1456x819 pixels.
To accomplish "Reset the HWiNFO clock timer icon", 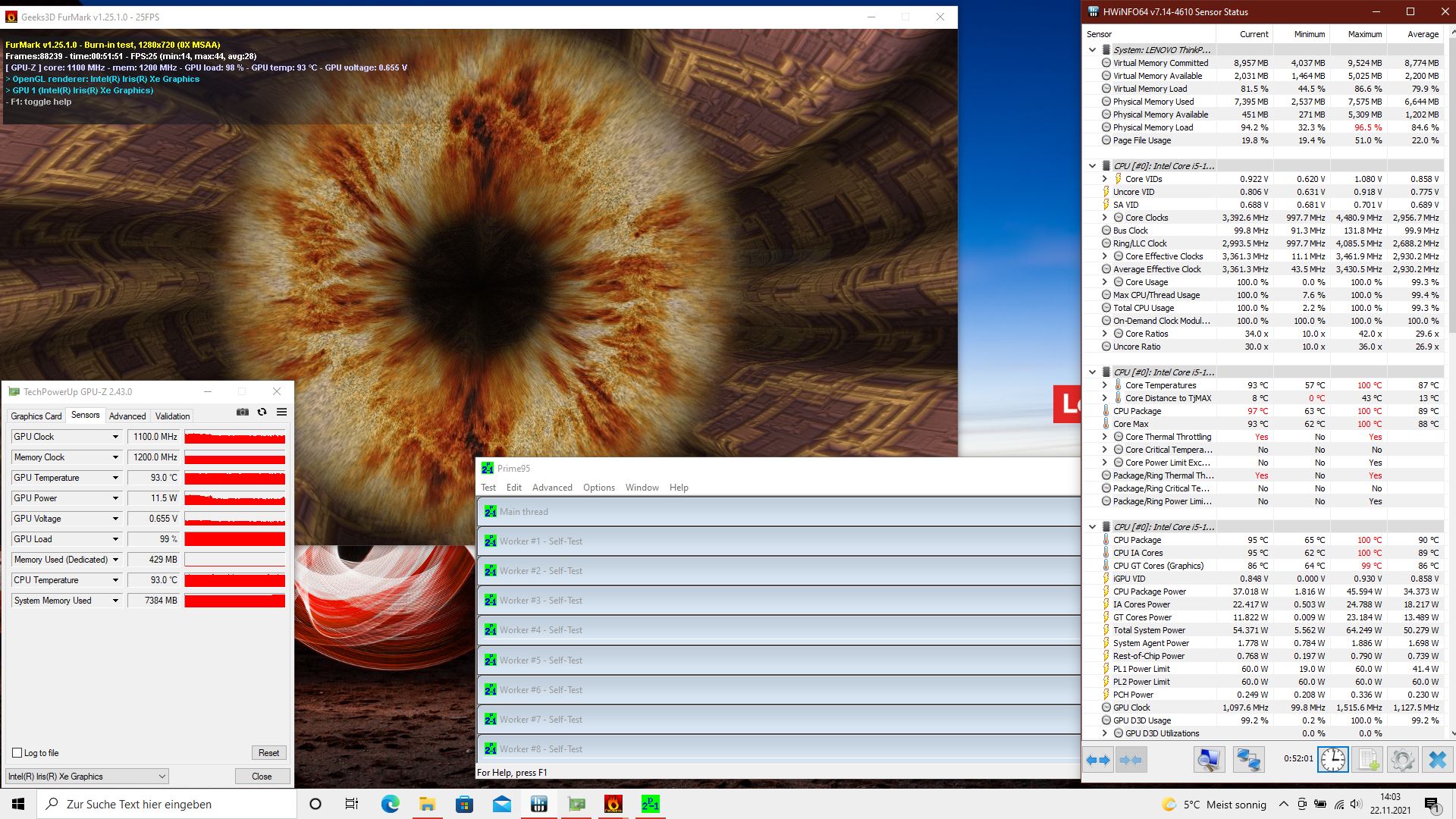I will tap(1332, 759).
